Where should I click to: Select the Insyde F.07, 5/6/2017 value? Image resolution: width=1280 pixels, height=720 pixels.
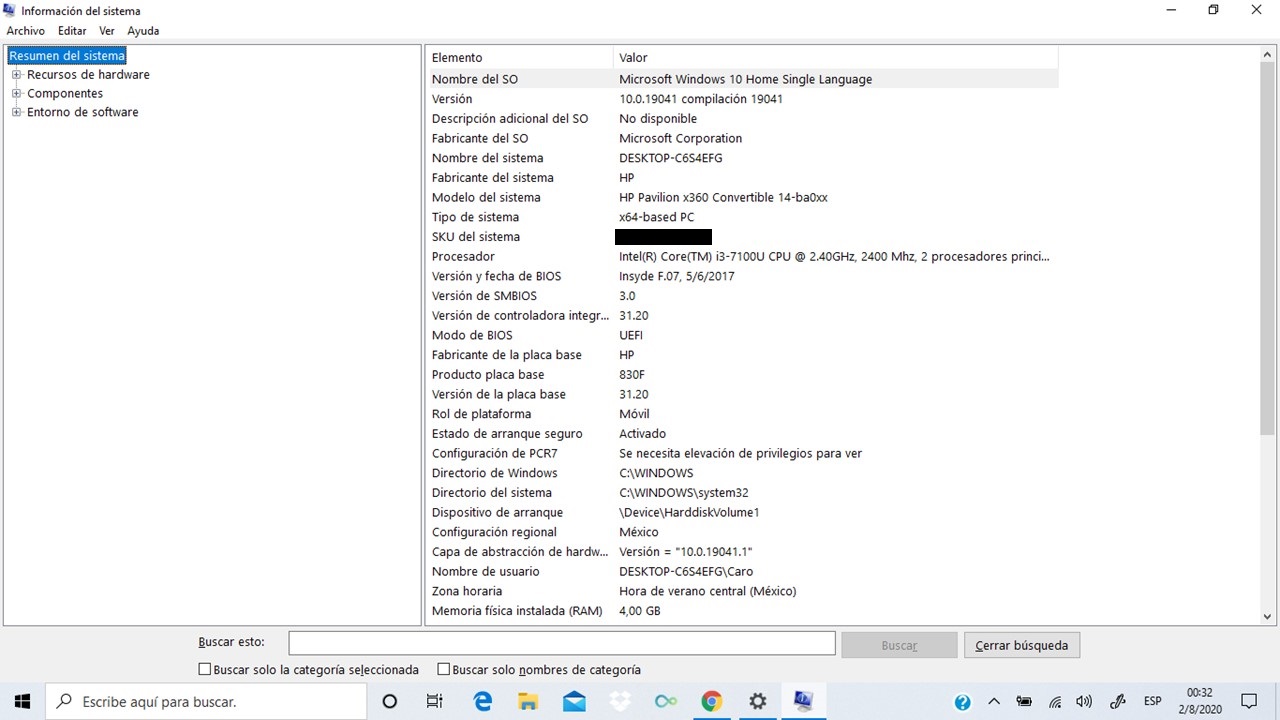pyautogui.click(x=677, y=276)
